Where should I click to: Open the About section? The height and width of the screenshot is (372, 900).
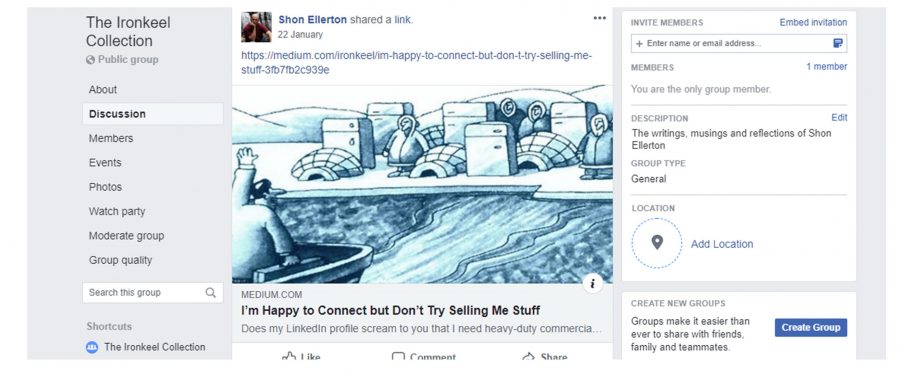coord(103,90)
